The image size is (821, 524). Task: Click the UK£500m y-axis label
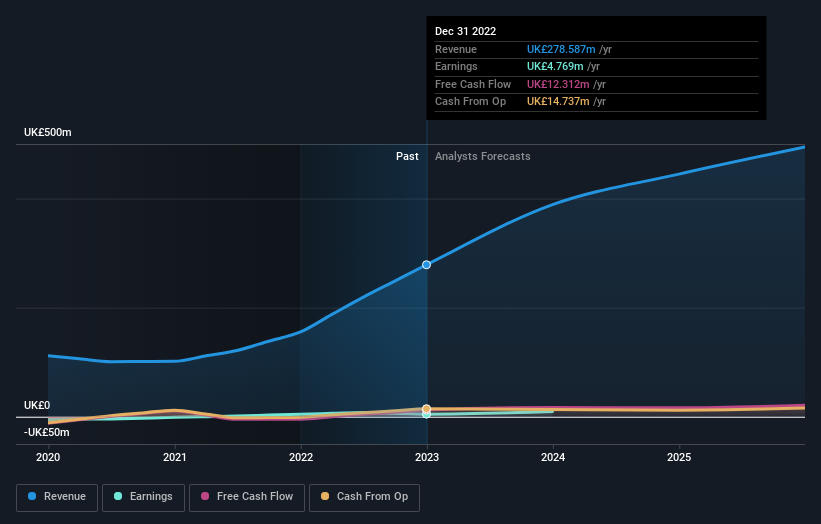(48, 132)
